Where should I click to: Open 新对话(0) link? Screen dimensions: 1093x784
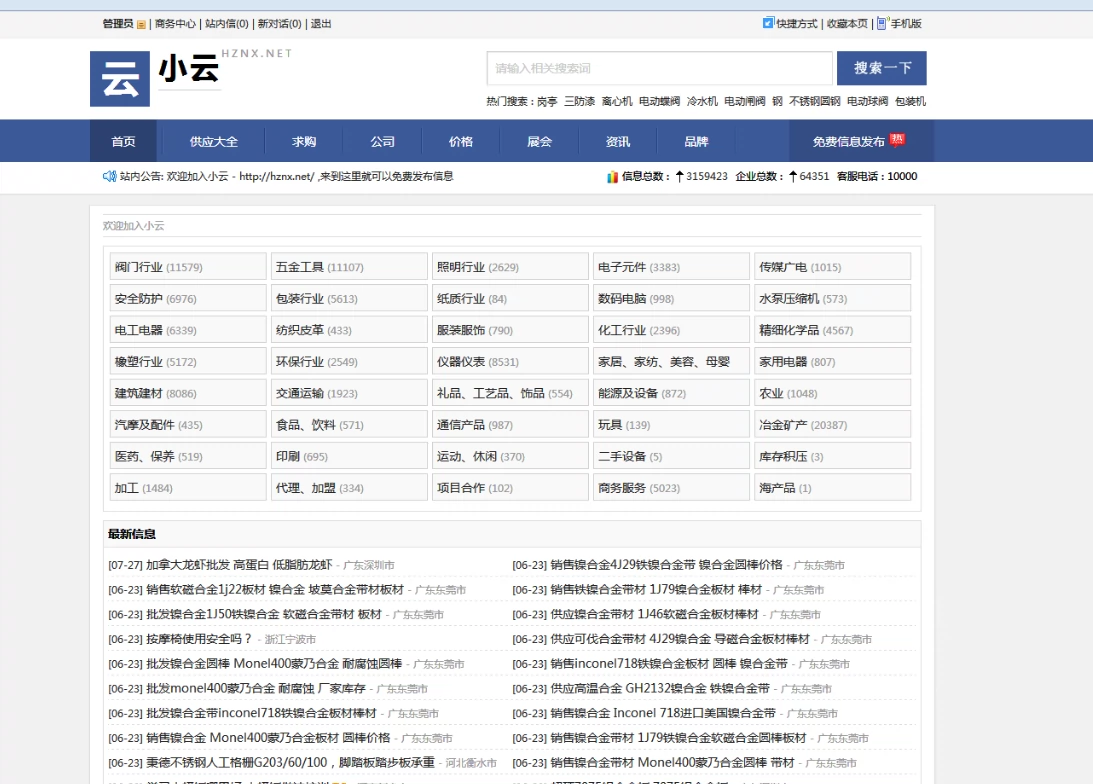[x=280, y=24]
